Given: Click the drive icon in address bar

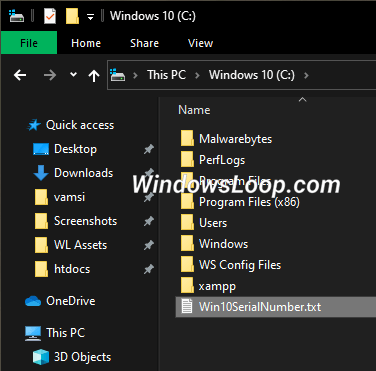Looking at the screenshot, I should coord(118,75).
